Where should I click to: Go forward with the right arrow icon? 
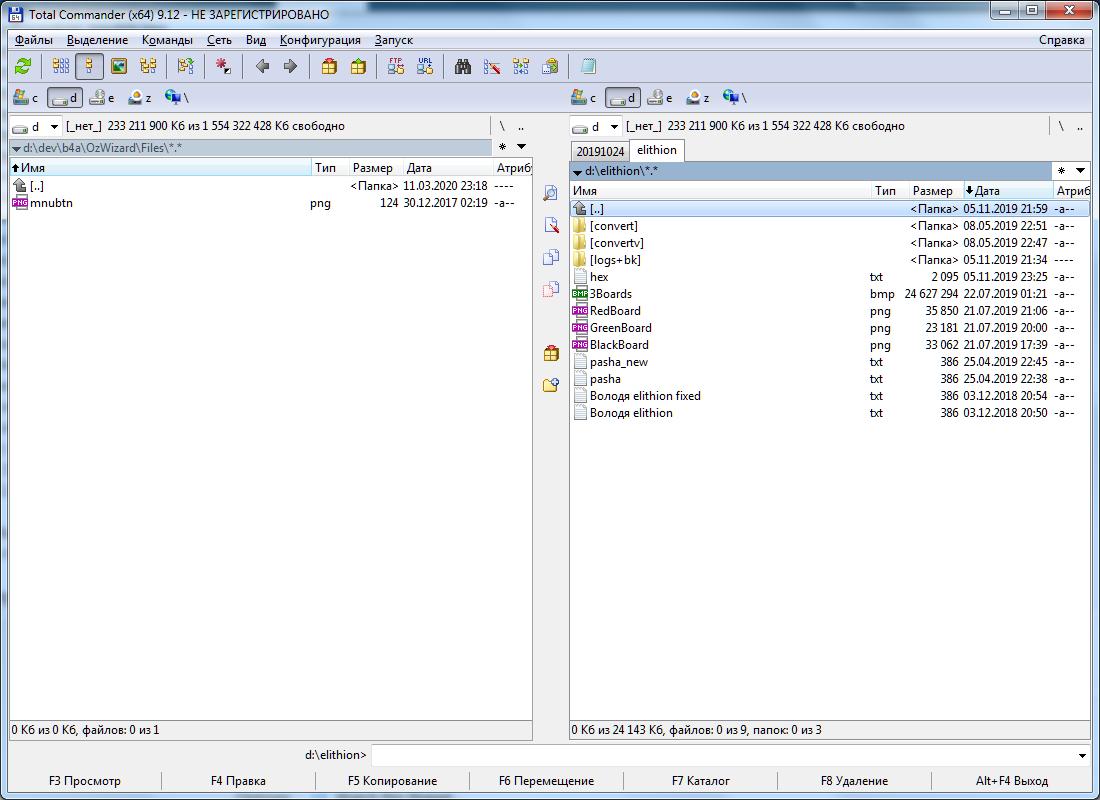tap(290, 67)
